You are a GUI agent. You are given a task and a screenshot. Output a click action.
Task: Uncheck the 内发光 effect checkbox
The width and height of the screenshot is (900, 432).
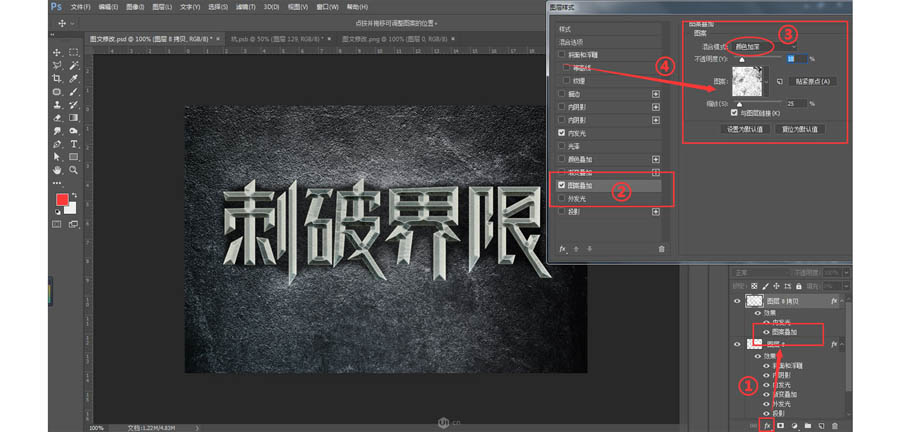pyautogui.click(x=561, y=133)
